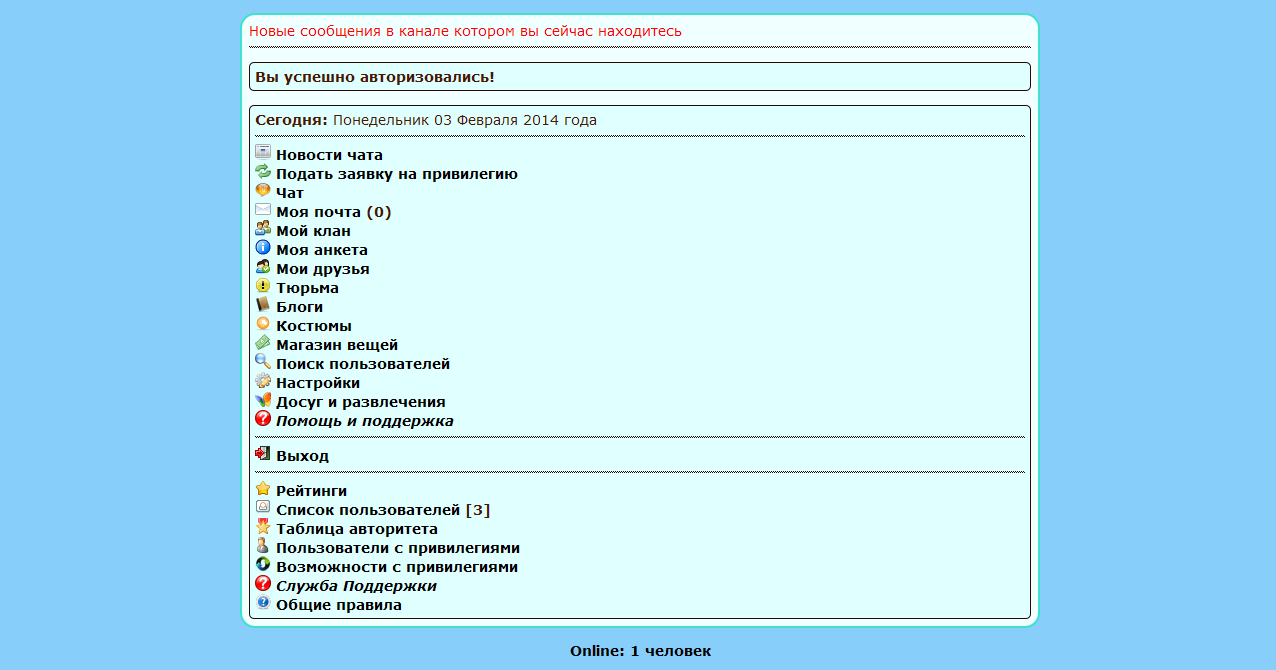This screenshot has height=670, width=1276.
Task: Click the Online: 1 человек text
Action: point(641,651)
